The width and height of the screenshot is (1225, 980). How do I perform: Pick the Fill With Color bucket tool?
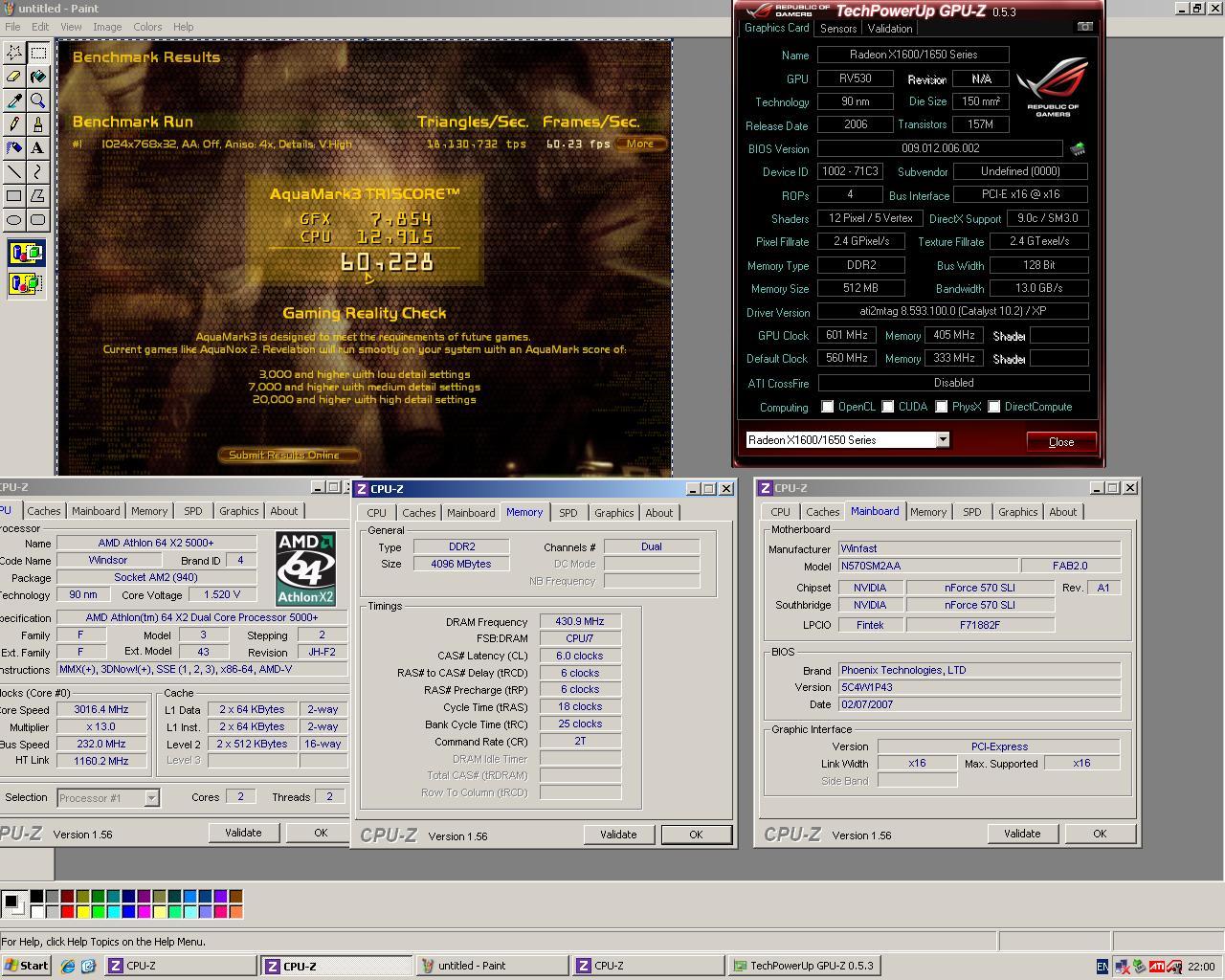pyautogui.click(x=38, y=77)
